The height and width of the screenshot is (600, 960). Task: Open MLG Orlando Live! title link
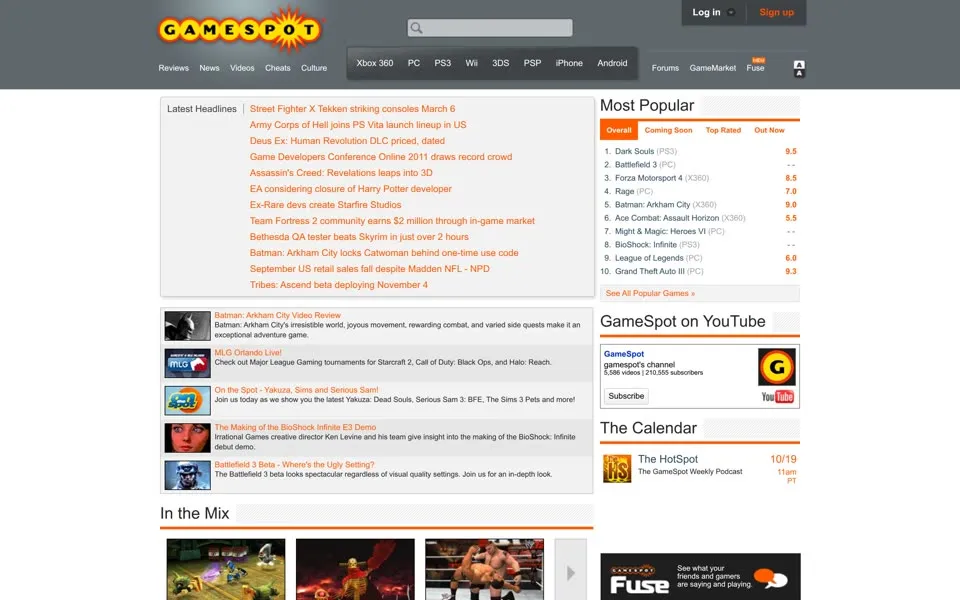pos(248,353)
